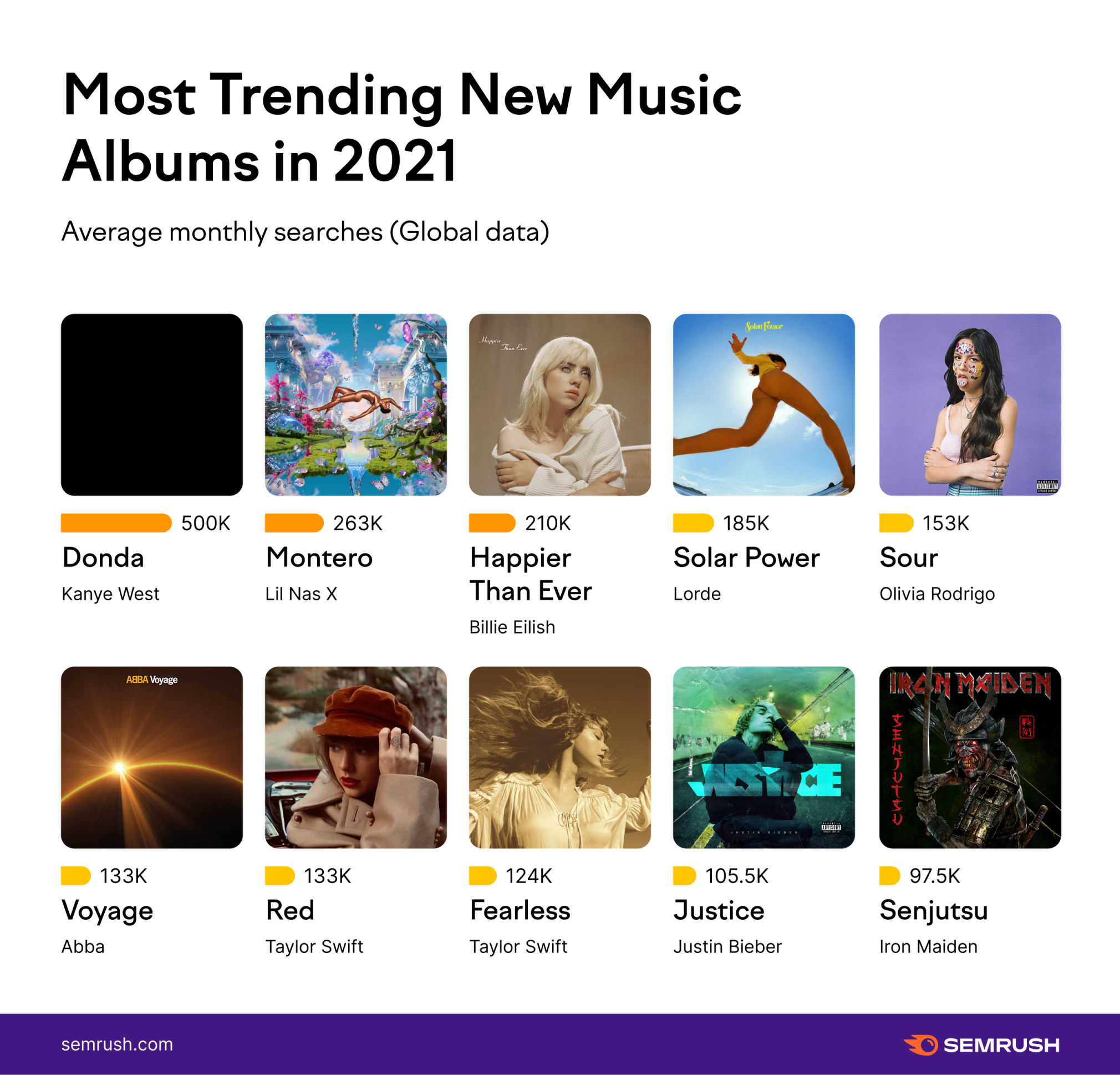This screenshot has height=1075, width=1120.
Task: Click the 263K search bar for Montero
Action: tap(294, 523)
